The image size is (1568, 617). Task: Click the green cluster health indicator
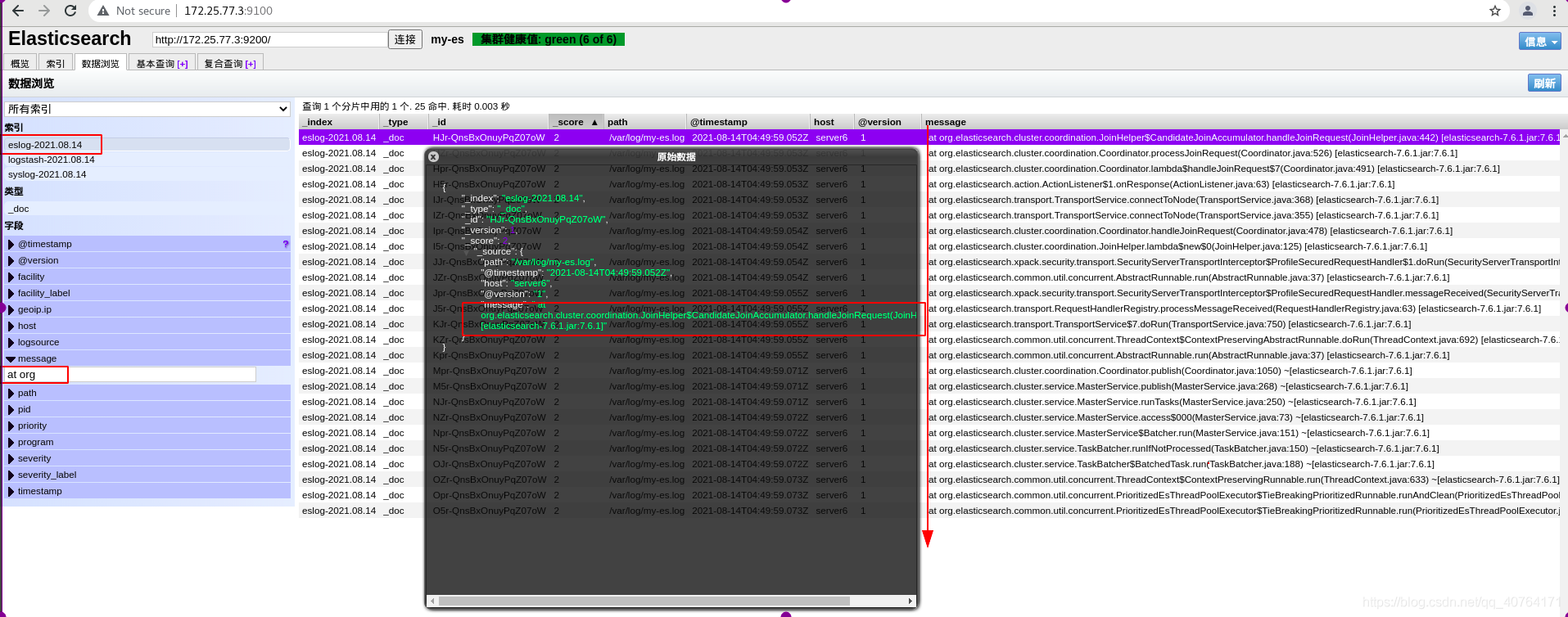(548, 39)
